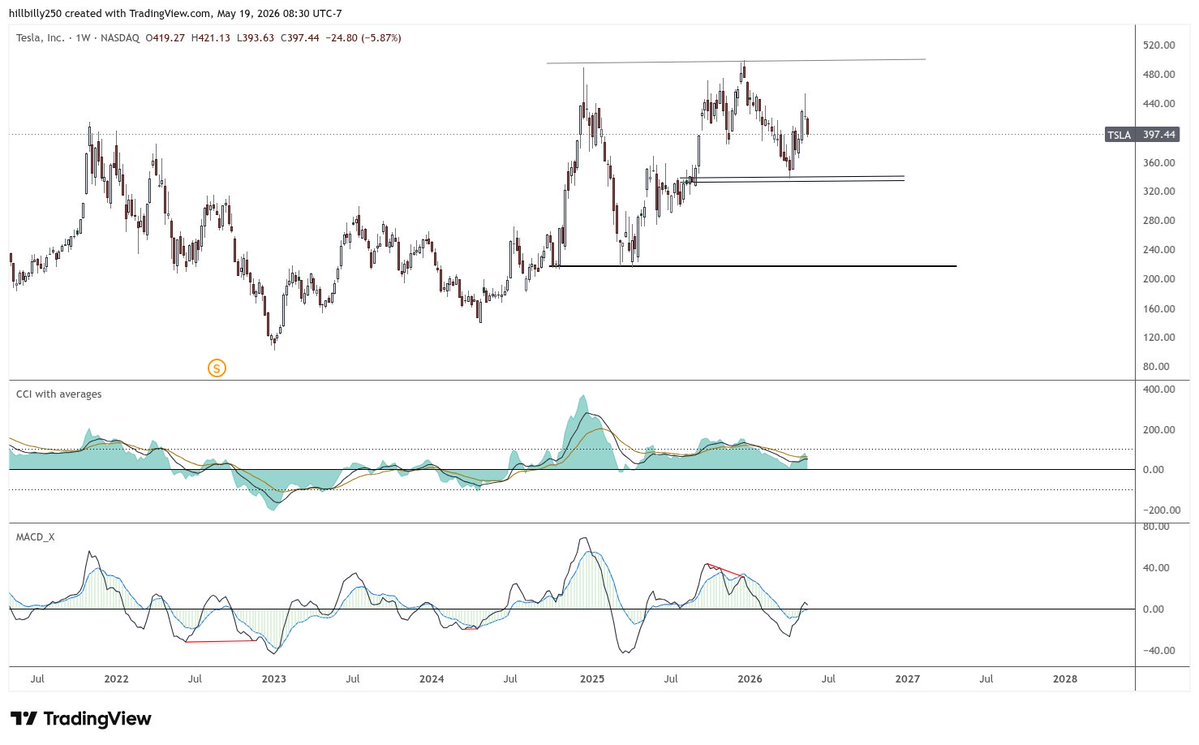The height and width of the screenshot is (745, 1199).
Task: Click the low value L393.63
Action: click(255, 37)
